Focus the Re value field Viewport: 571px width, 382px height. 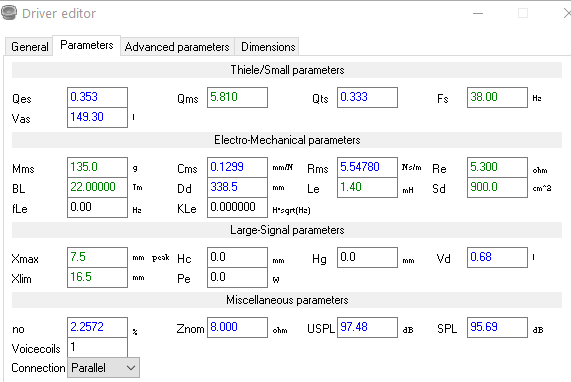coord(497,167)
